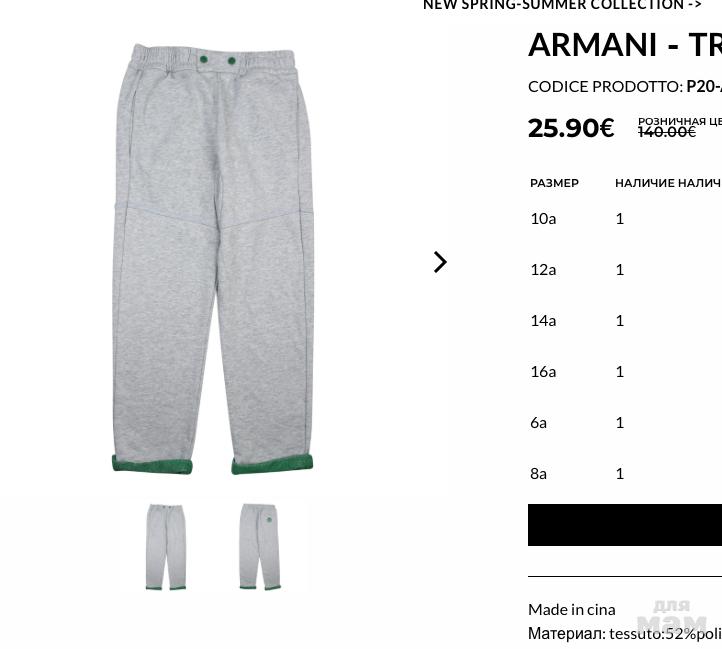Click the black add-to-cart button
The image size is (722, 649).
coord(625,525)
